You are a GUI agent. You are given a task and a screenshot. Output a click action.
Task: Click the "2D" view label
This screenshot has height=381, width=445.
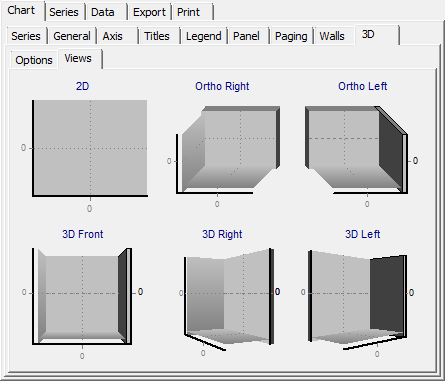pos(82,86)
